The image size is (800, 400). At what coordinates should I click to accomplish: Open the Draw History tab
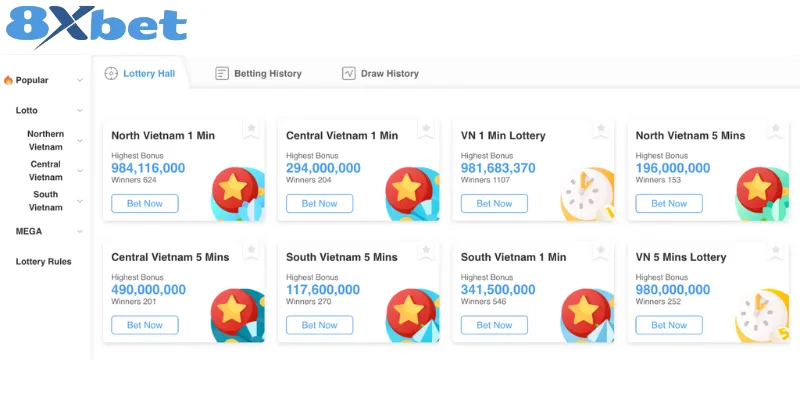coord(389,74)
